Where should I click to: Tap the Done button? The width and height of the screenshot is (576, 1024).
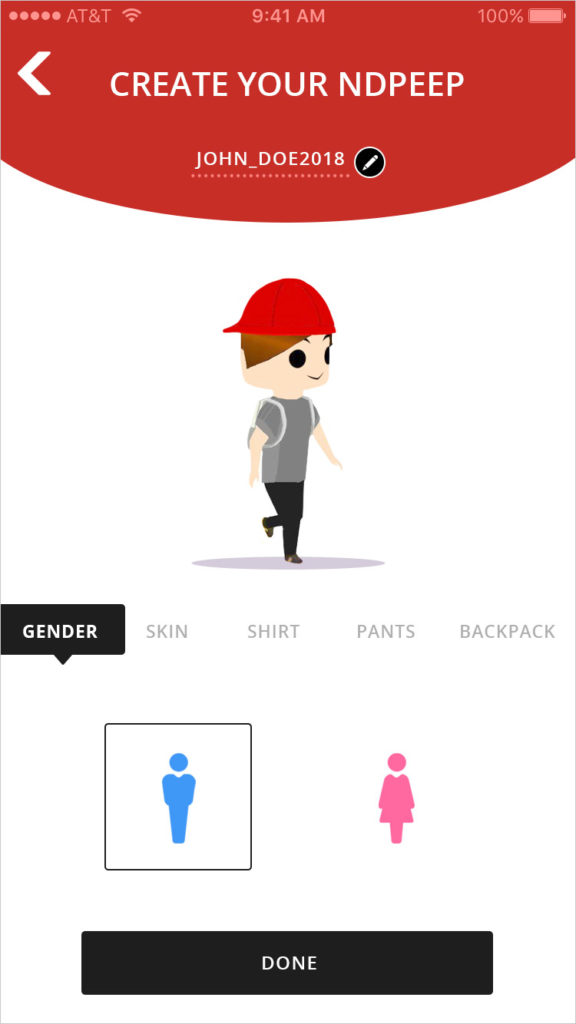click(287, 963)
